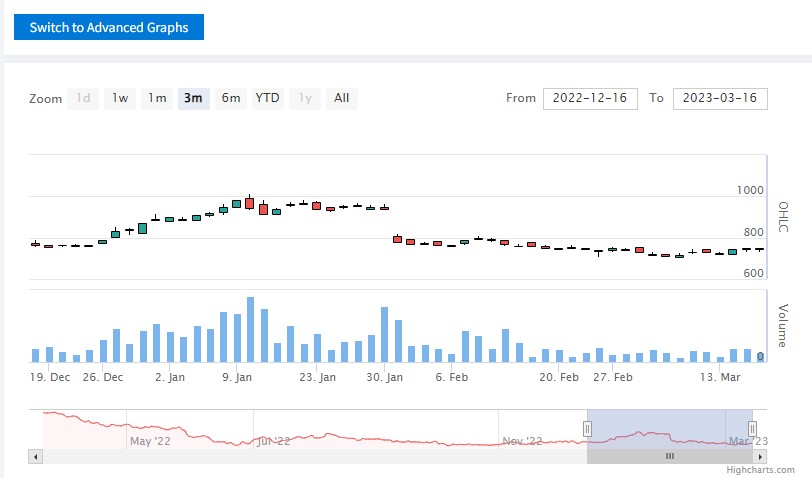Grab the right navigator range handle
This screenshot has width=812, height=478.
coord(752,429)
